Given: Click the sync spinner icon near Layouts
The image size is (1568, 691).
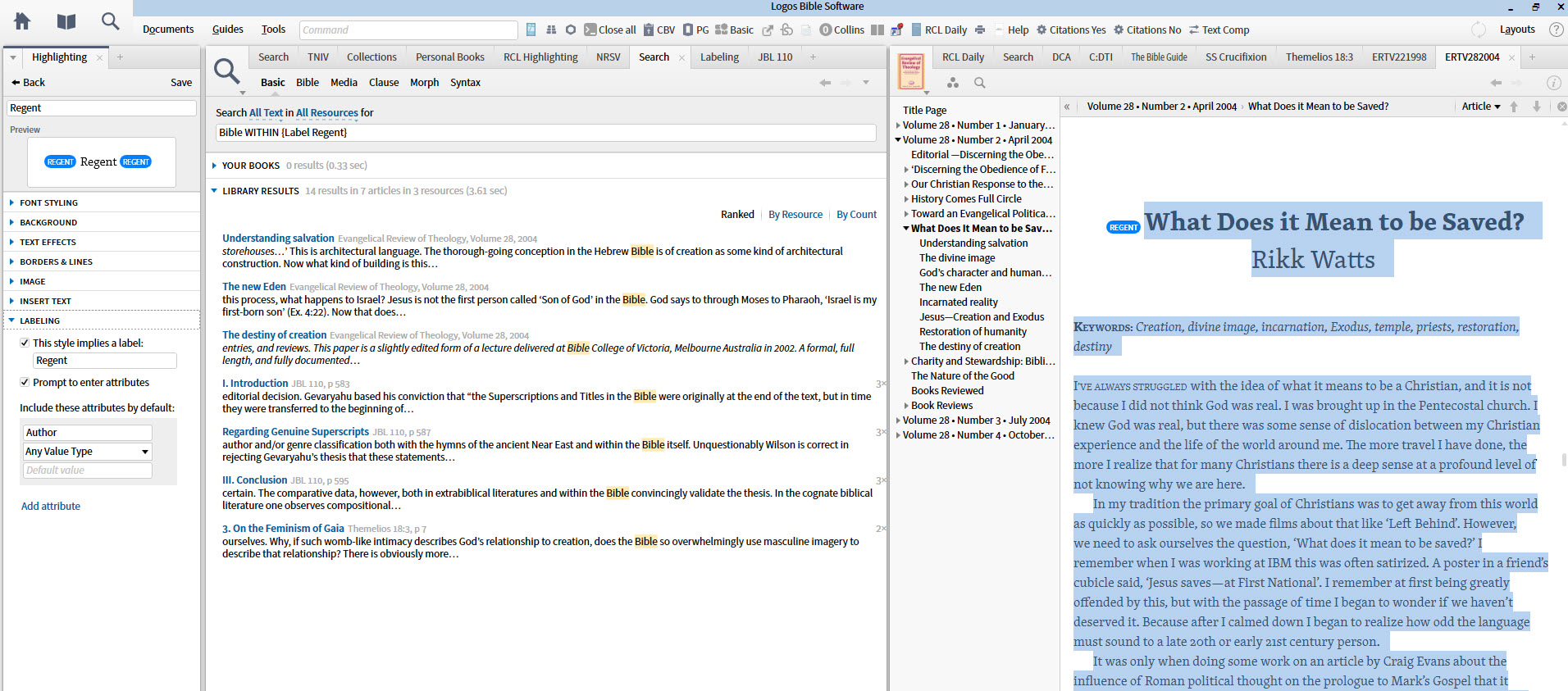Looking at the screenshot, I should (1478, 30).
